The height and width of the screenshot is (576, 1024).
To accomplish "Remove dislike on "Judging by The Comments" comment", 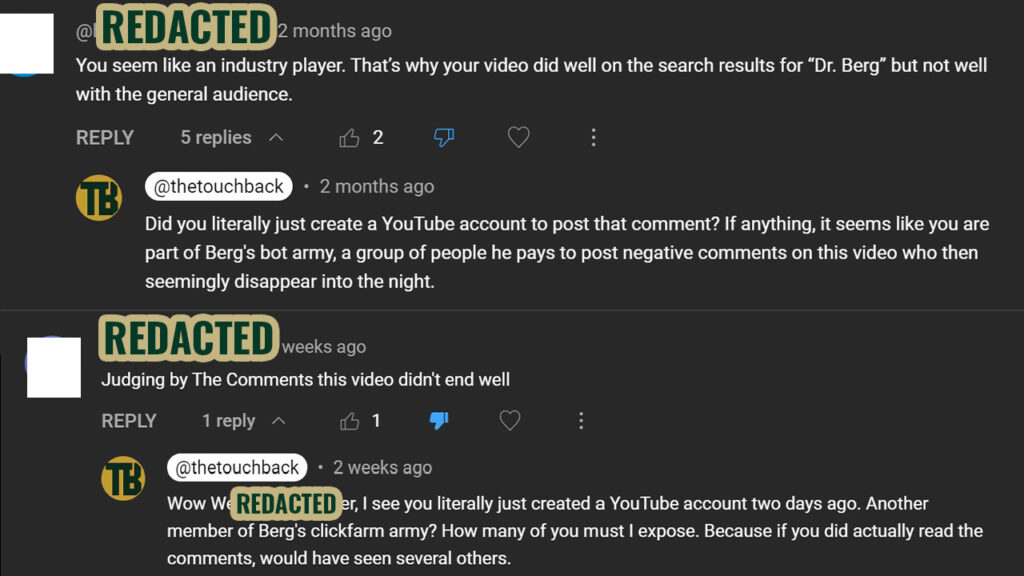I will coord(438,421).
